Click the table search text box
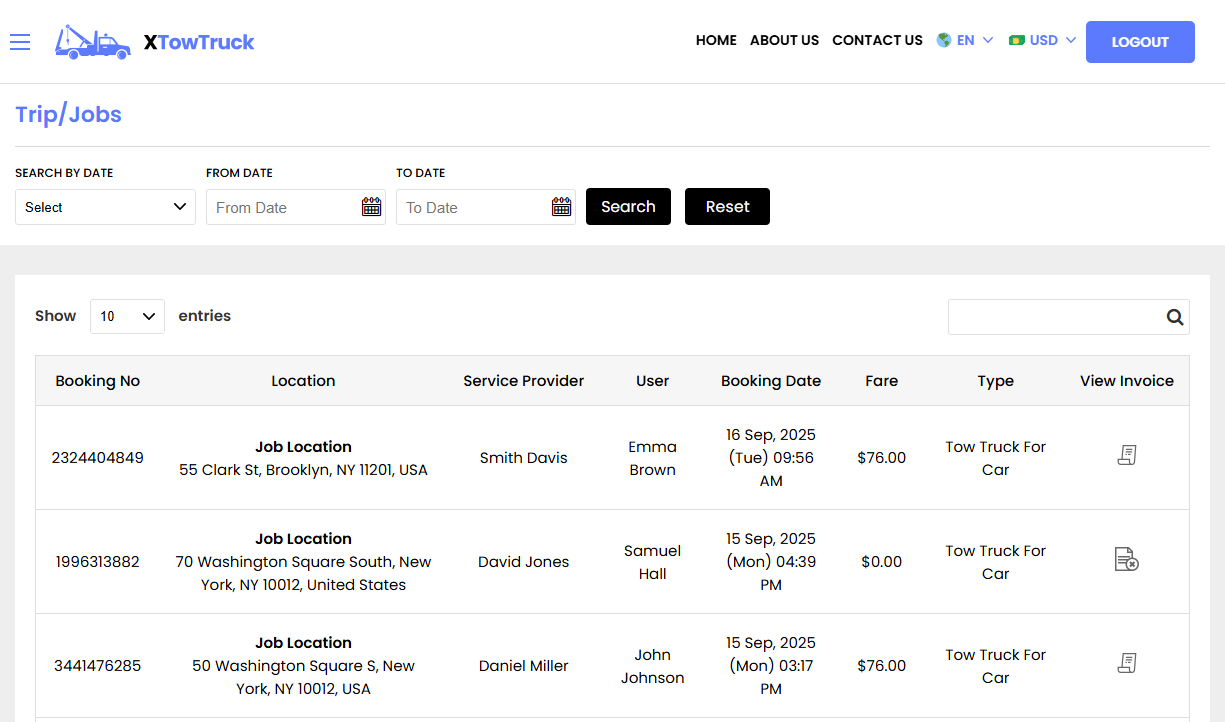This screenshot has height=722, width=1225. (1050, 316)
